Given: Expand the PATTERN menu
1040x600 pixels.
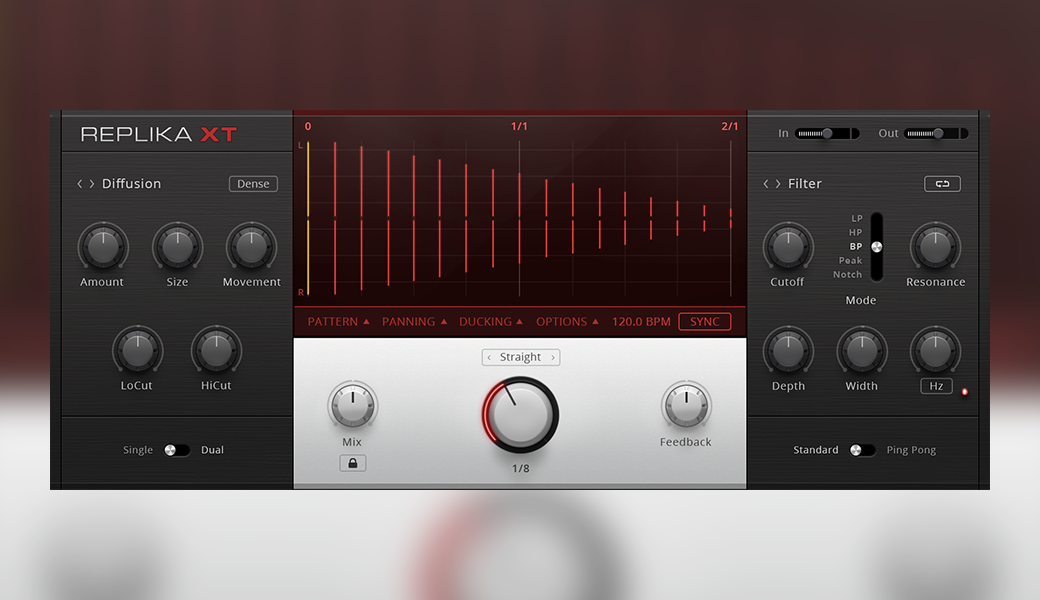Looking at the screenshot, I should [x=338, y=322].
